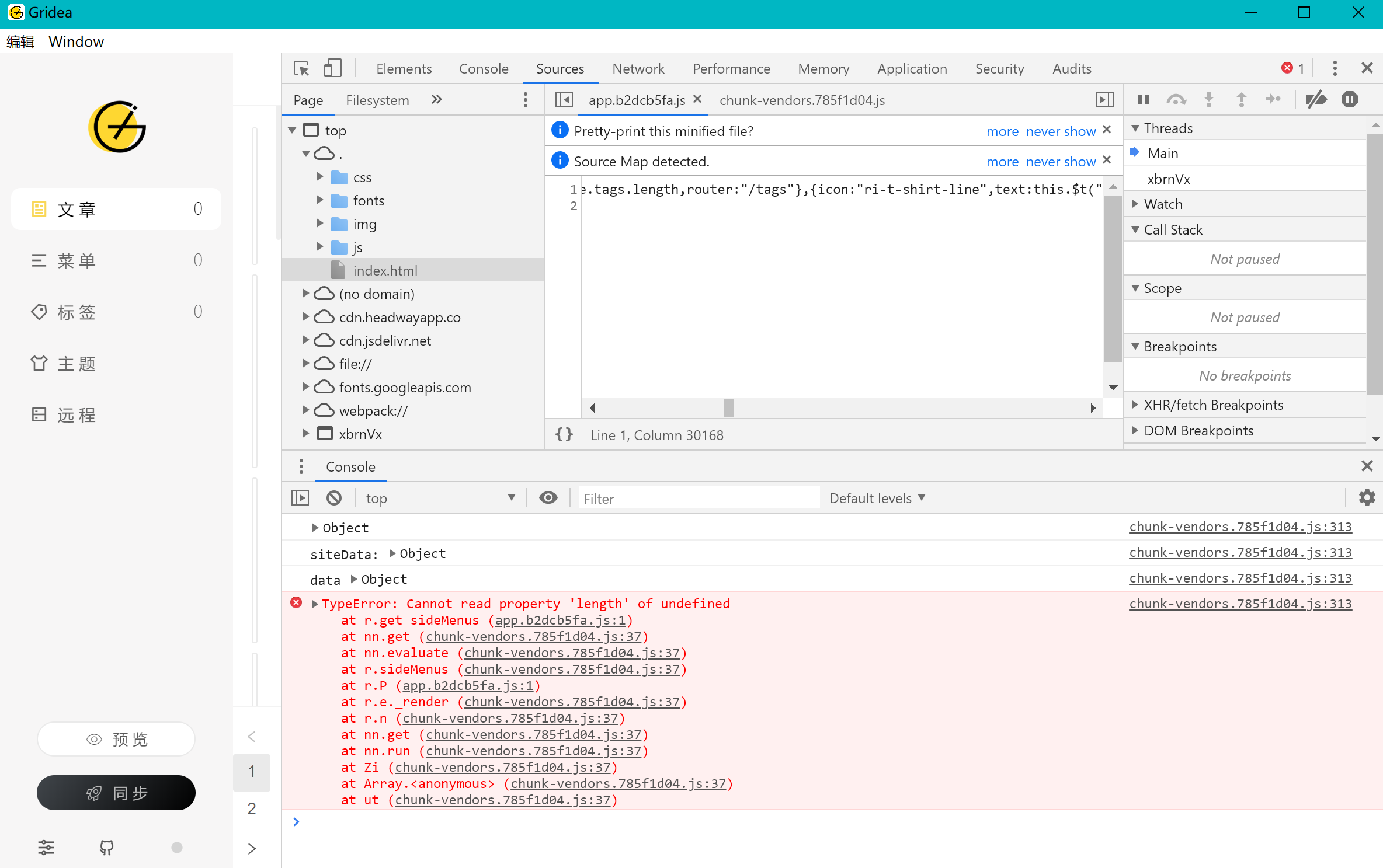The image size is (1383, 868).
Task: Click never show for the pretty-print prompt
Action: click(x=1060, y=131)
